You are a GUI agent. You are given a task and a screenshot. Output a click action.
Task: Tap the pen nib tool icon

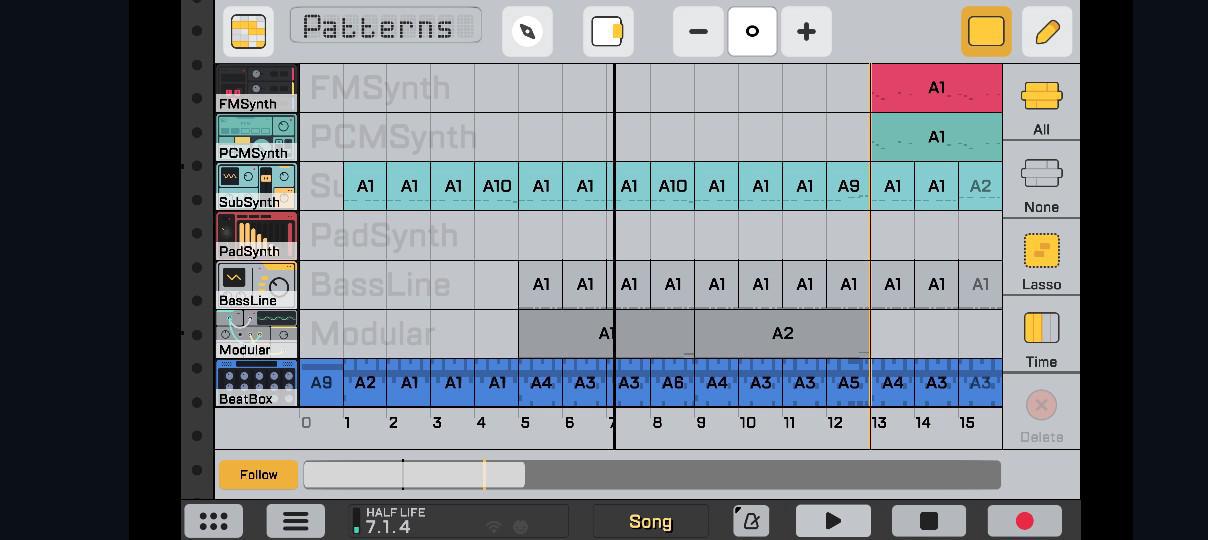point(527,31)
